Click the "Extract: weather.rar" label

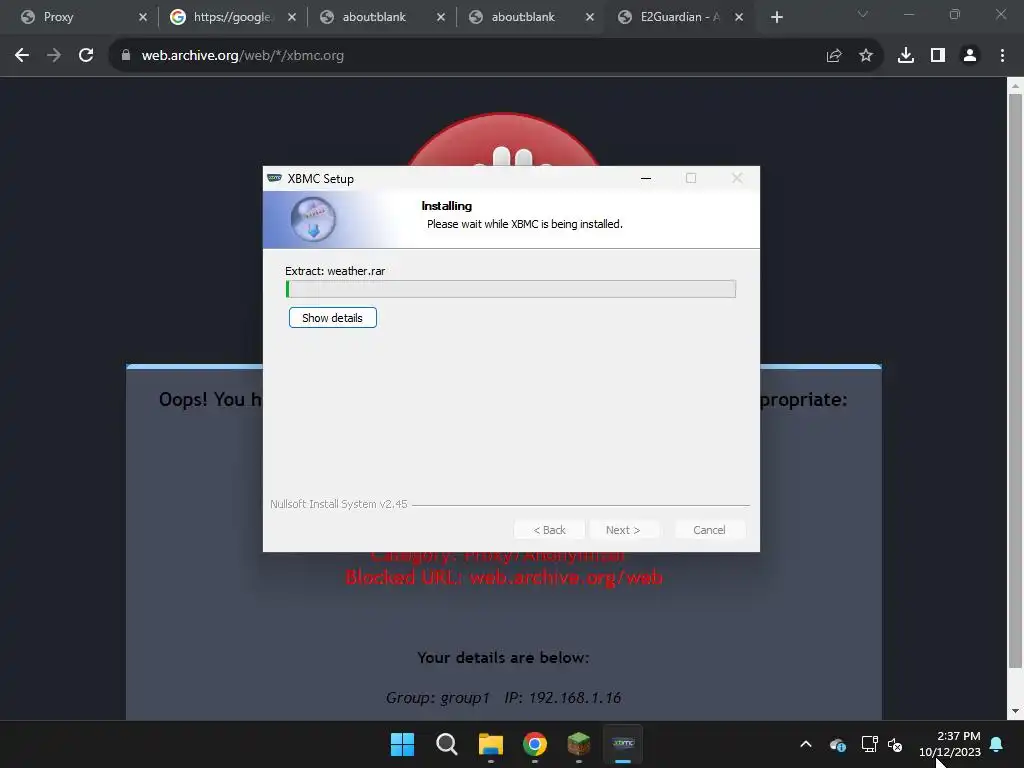tap(335, 270)
